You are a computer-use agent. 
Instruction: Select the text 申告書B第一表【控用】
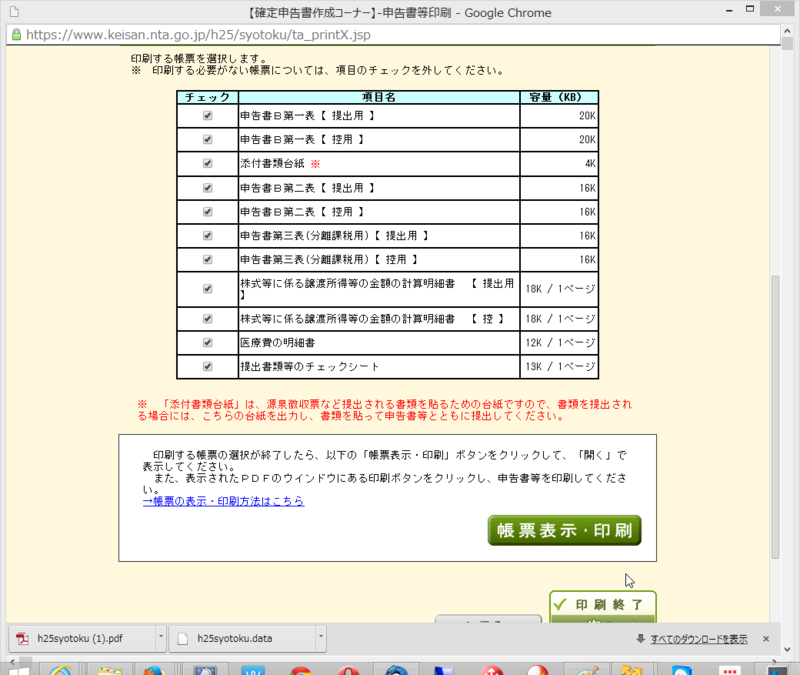[x=303, y=140]
